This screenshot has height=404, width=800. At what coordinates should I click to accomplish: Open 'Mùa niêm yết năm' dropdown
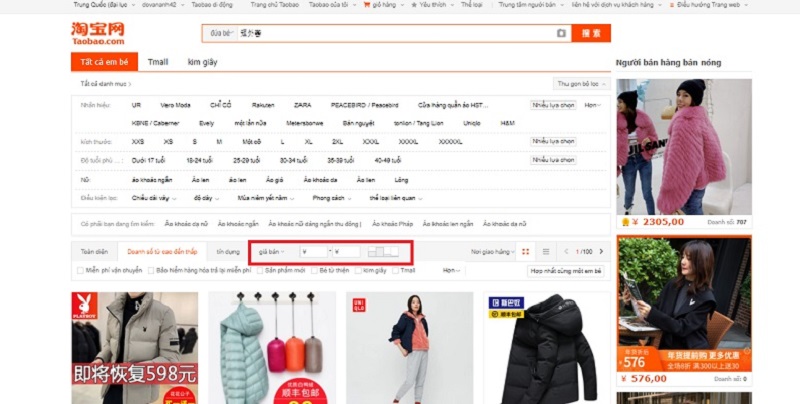265,198
